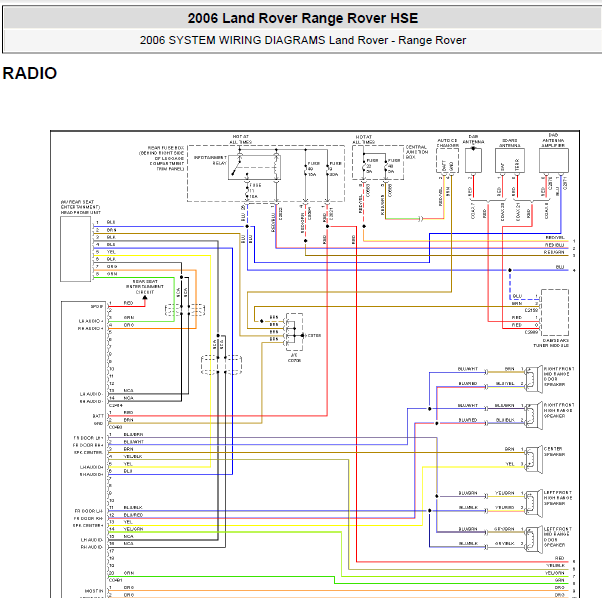602x598 pixels.
Task: Click the left front mid range speaker symbol
Action: (x=534, y=540)
